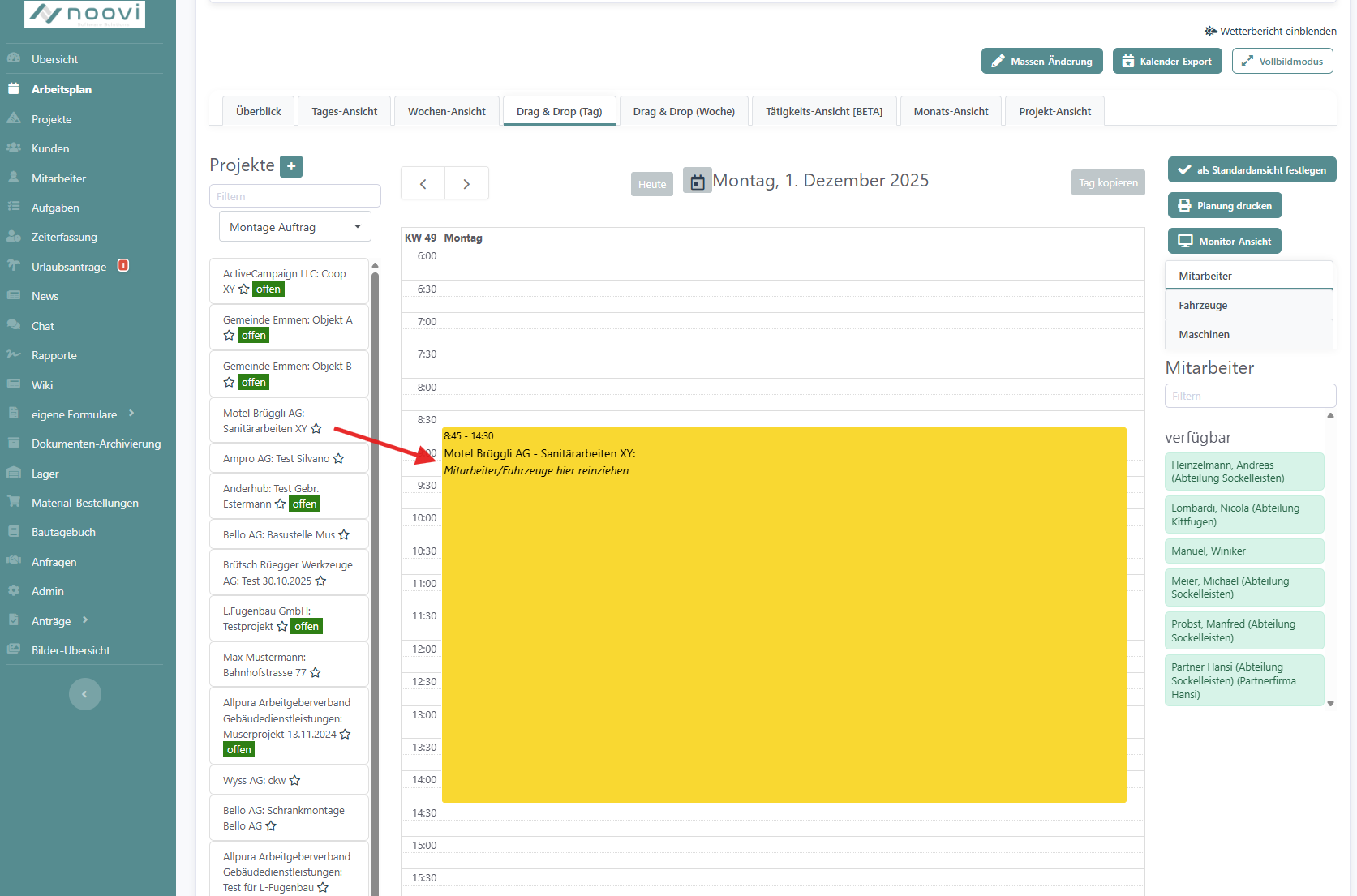Click the Wetterbericht einblenden link

tap(1278, 31)
